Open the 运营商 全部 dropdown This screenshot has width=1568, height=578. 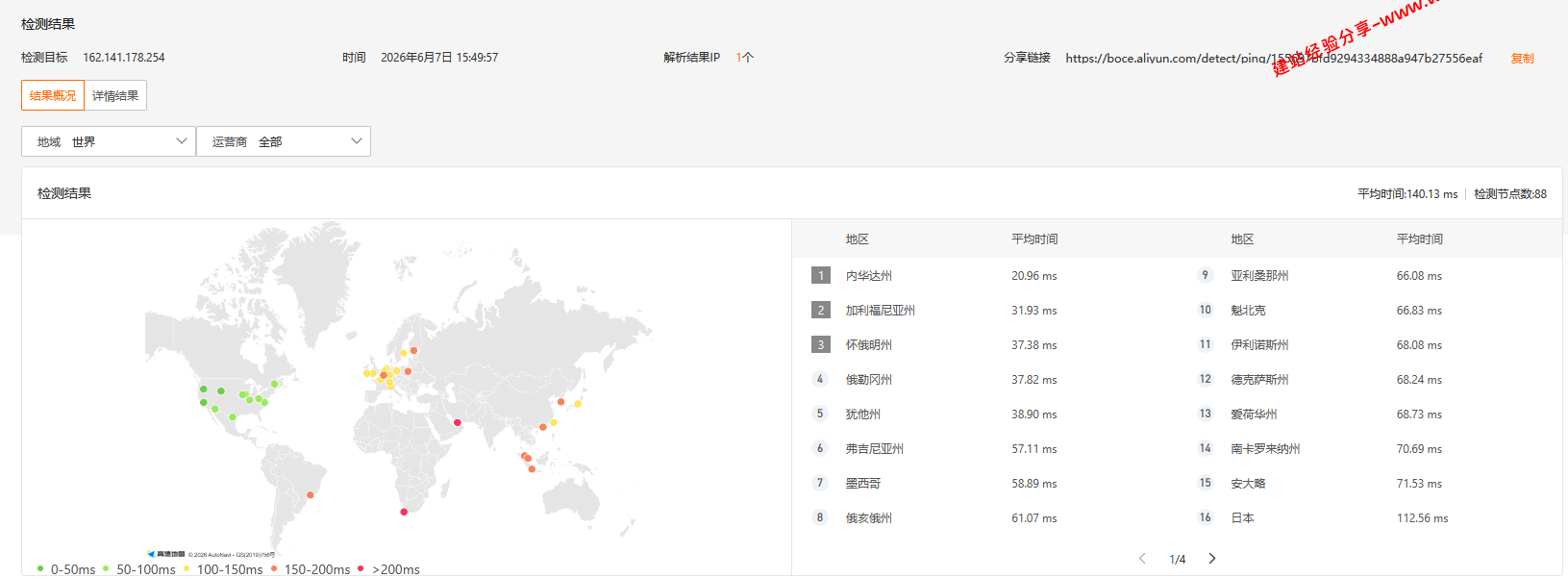coord(284,141)
